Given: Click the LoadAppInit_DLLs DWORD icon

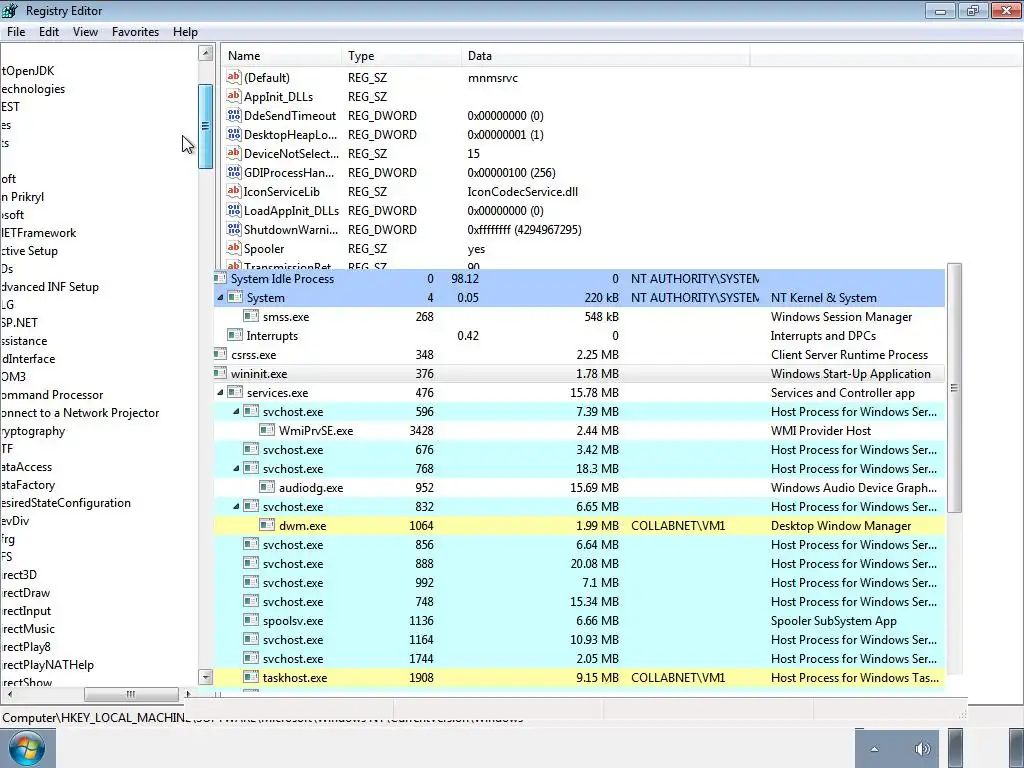Looking at the screenshot, I should point(234,210).
